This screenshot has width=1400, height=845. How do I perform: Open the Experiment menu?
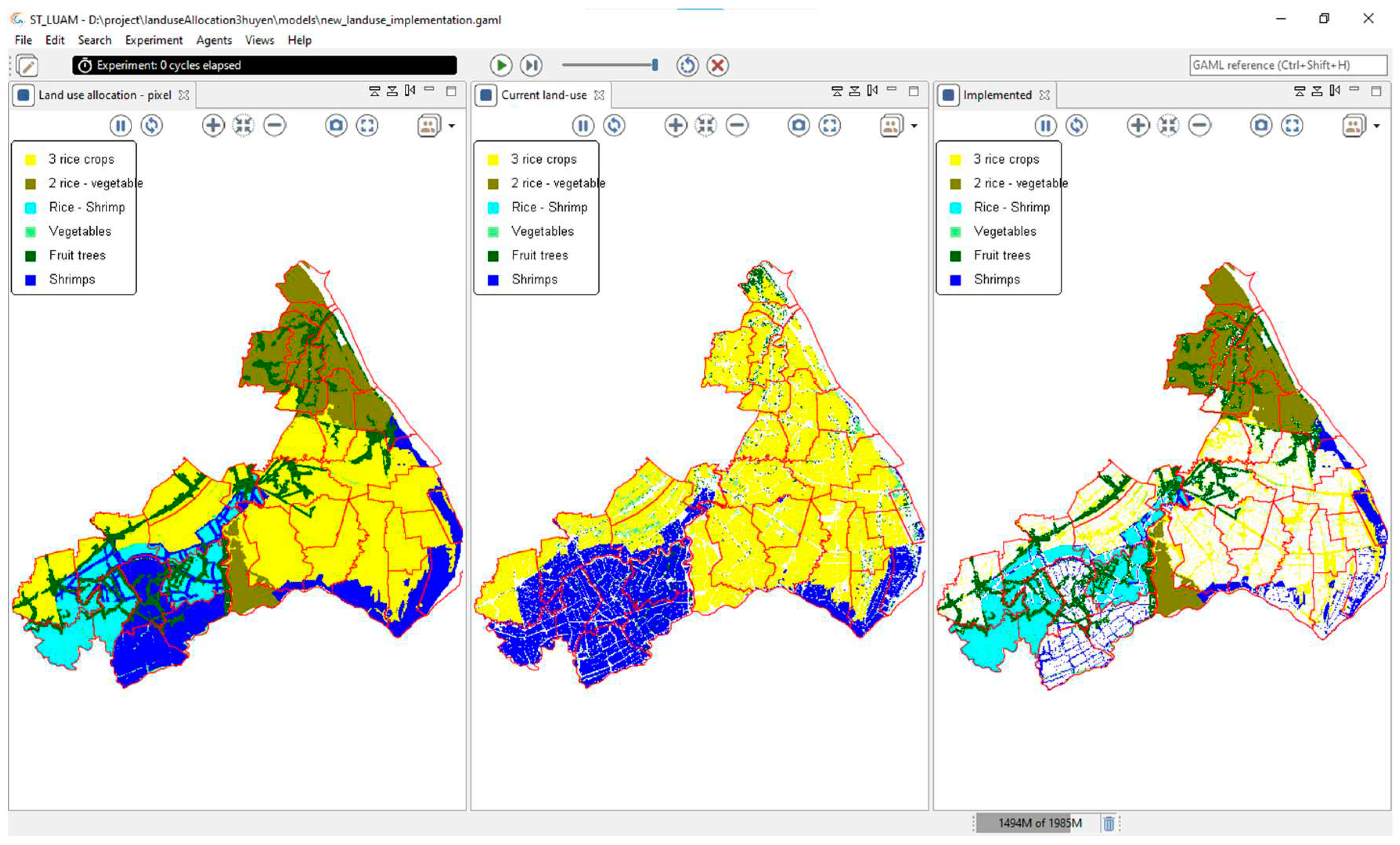153,40
